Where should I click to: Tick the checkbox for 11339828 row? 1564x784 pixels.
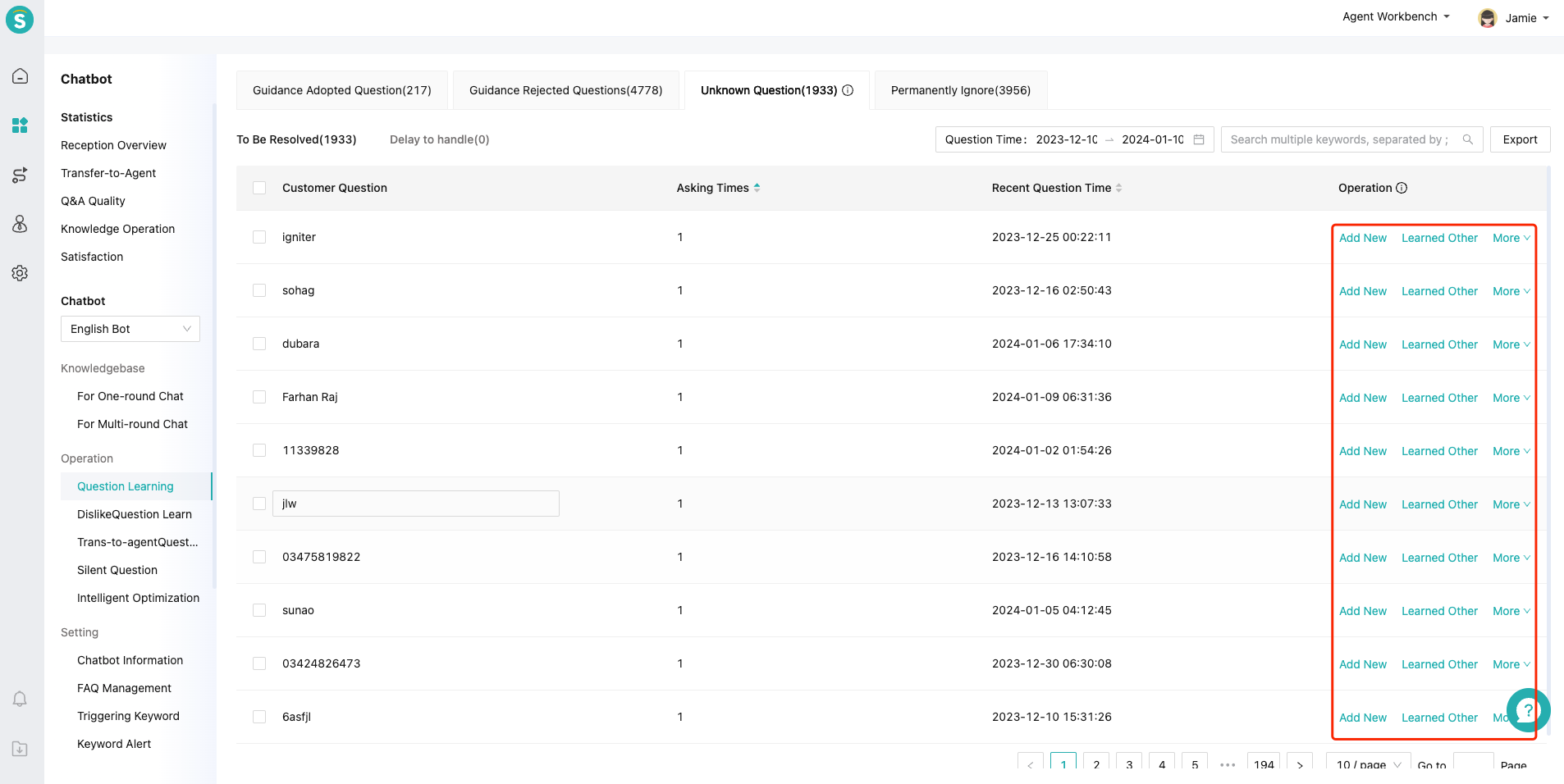(x=259, y=450)
